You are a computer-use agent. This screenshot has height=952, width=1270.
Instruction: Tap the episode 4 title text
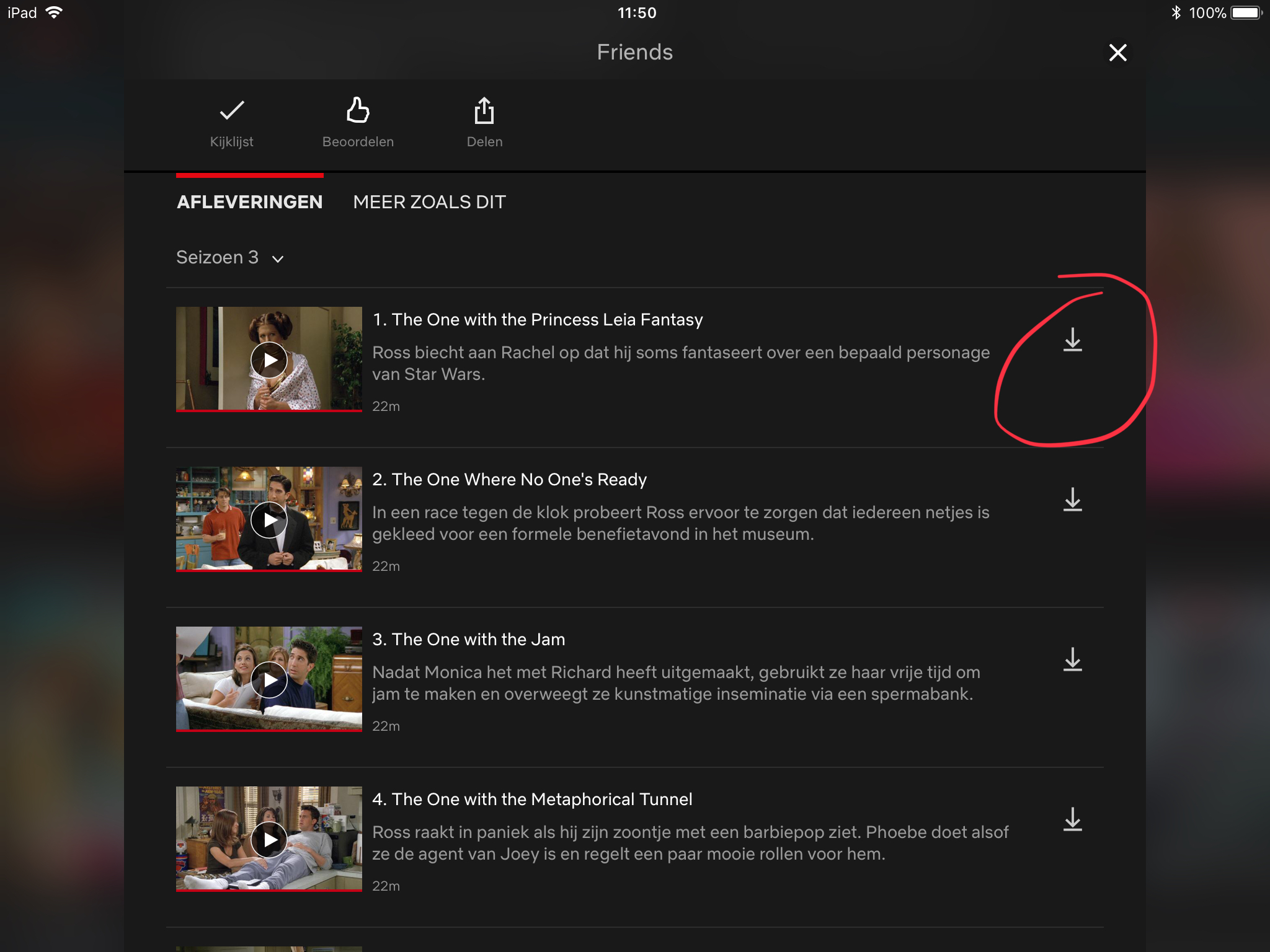coord(532,800)
